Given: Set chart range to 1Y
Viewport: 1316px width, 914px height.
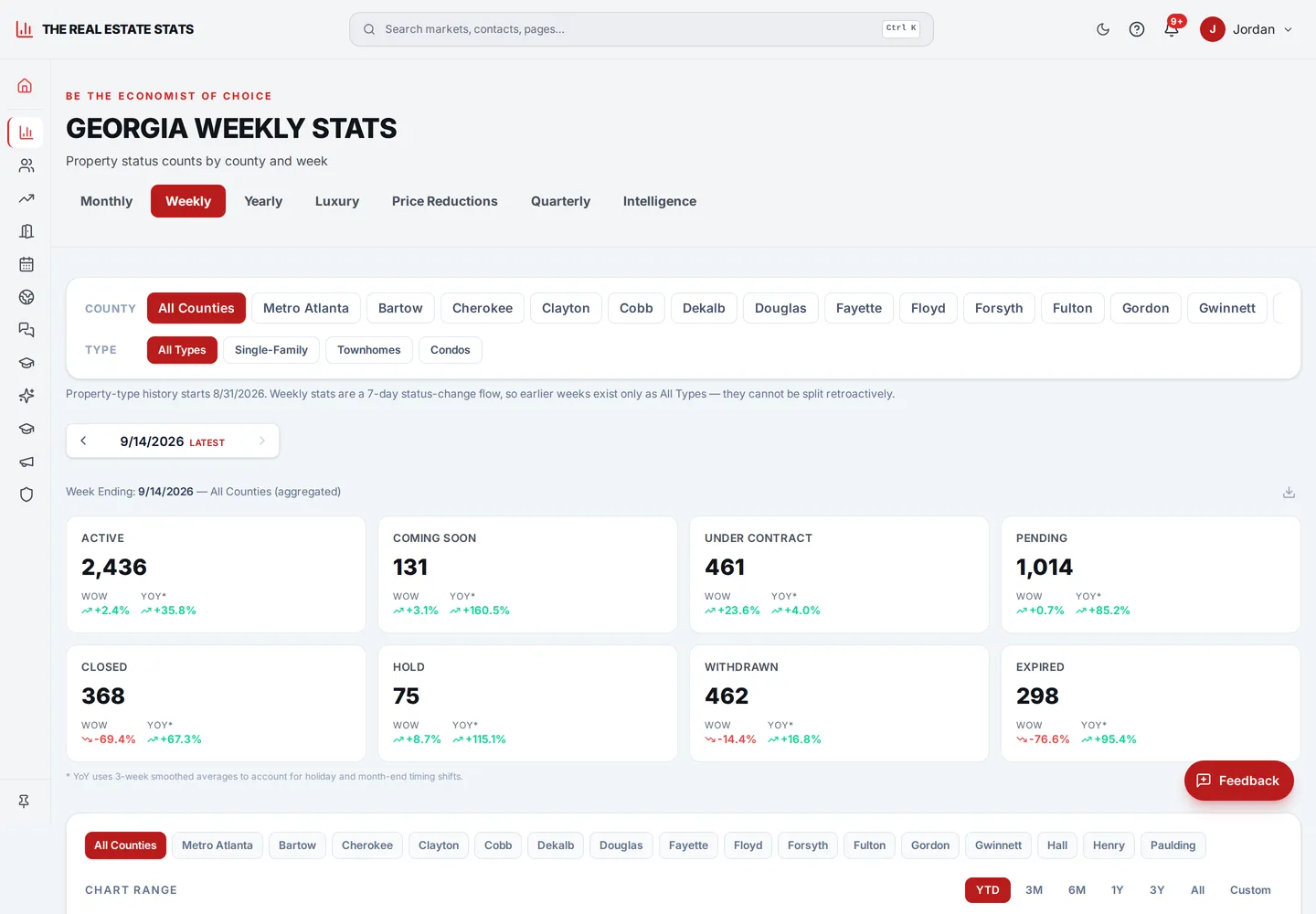Looking at the screenshot, I should [x=1118, y=890].
